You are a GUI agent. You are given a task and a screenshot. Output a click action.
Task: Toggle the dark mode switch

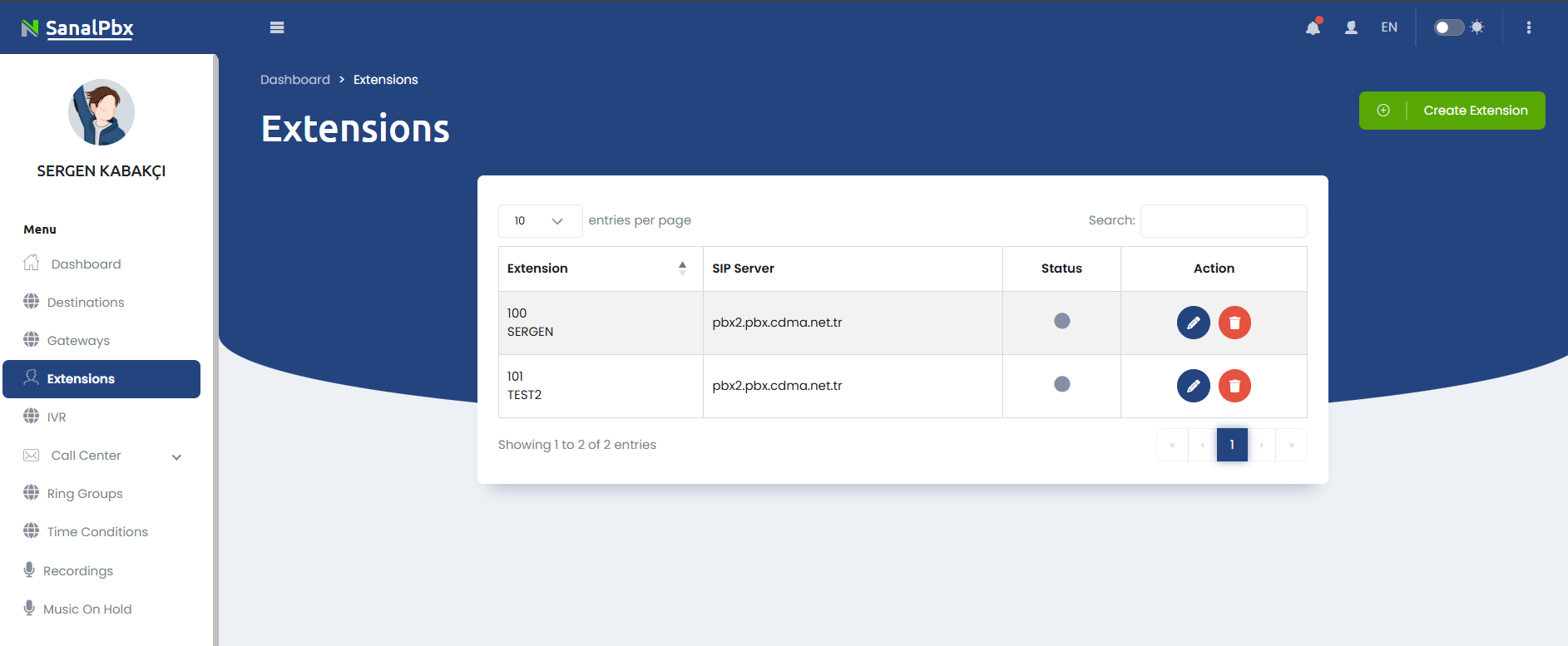click(x=1448, y=27)
